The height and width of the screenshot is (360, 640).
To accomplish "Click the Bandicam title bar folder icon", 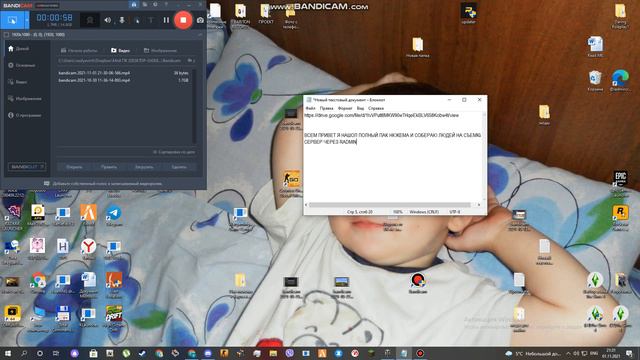I will pos(144,4).
